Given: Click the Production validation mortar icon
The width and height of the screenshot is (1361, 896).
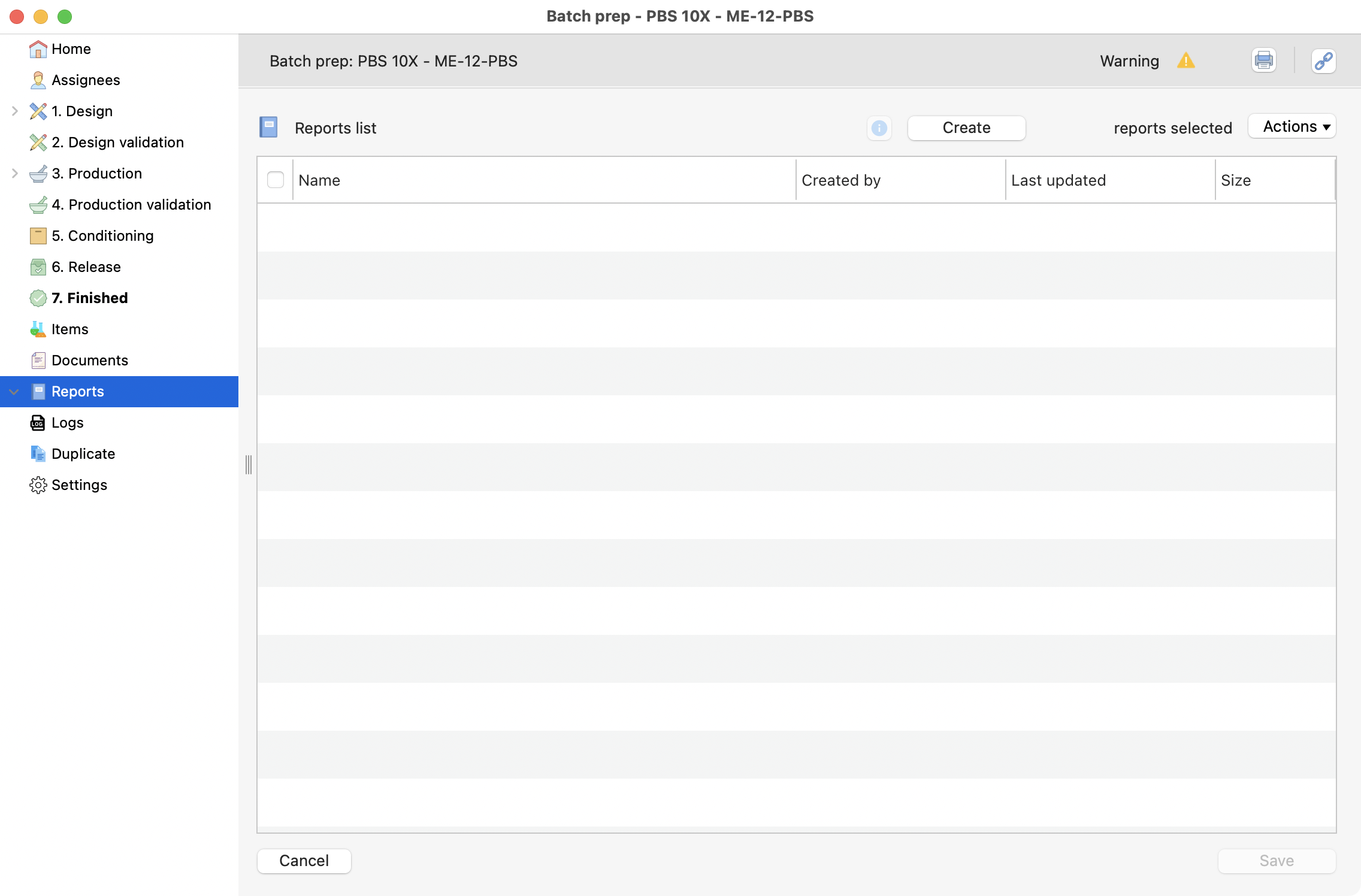Looking at the screenshot, I should (38, 205).
